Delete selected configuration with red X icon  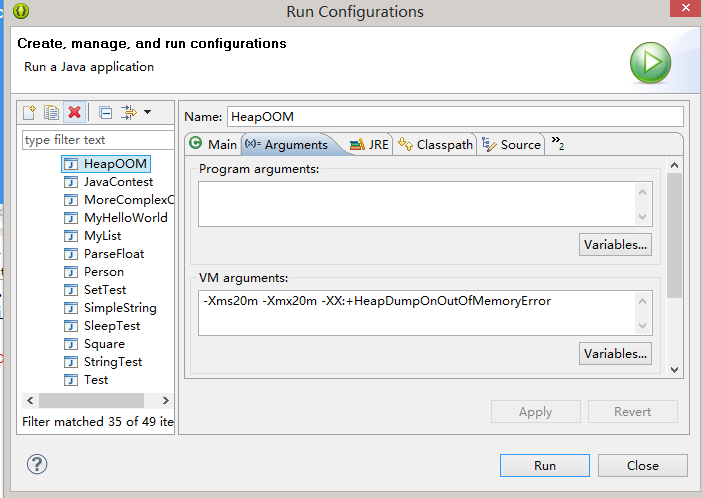[x=74, y=112]
